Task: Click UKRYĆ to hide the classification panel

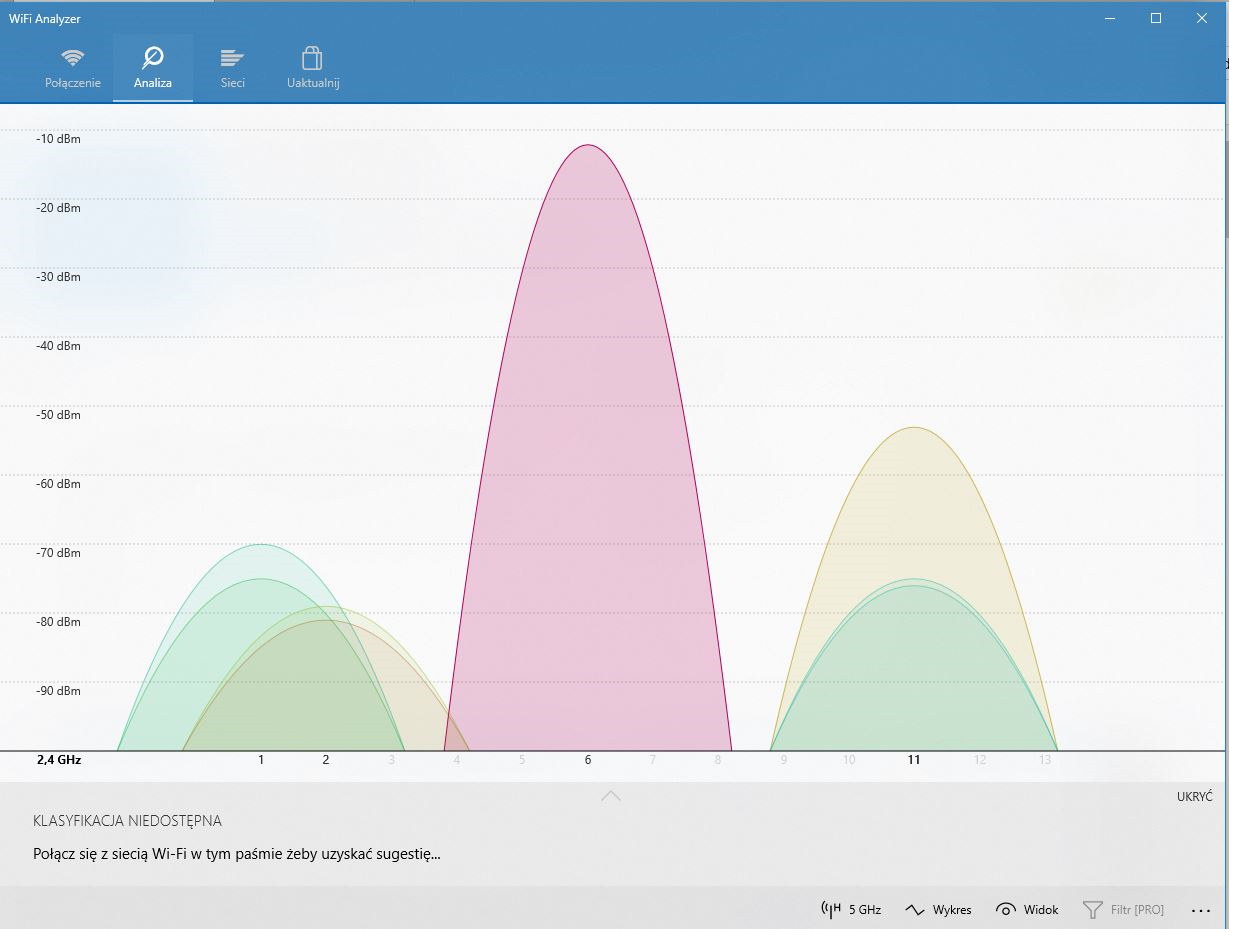Action: tap(1194, 796)
